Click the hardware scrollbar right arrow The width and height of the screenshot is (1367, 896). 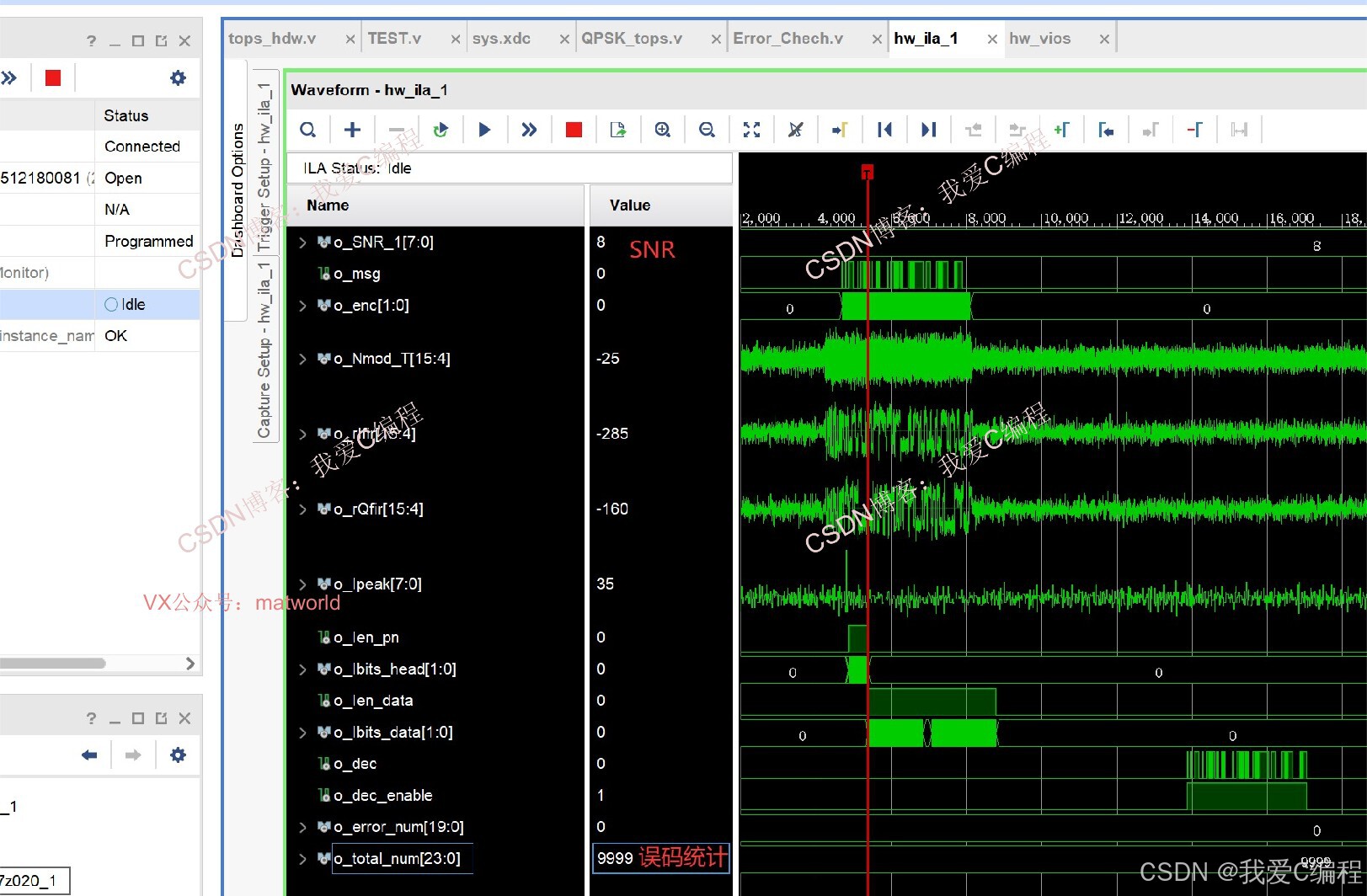(x=190, y=664)
